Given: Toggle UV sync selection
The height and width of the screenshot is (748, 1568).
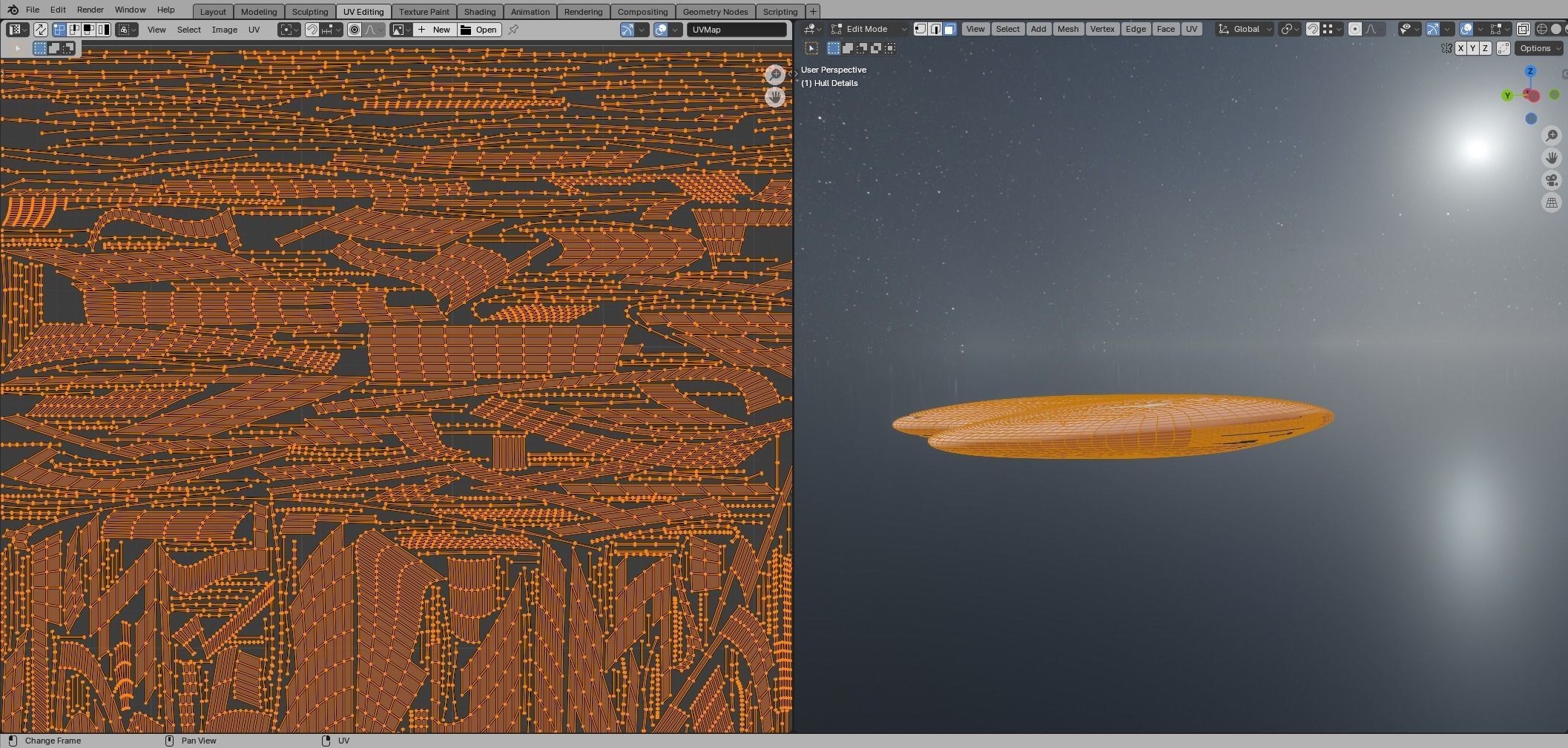Looking at the screenshot, I should pyautogui.click(x=41, y=30).
